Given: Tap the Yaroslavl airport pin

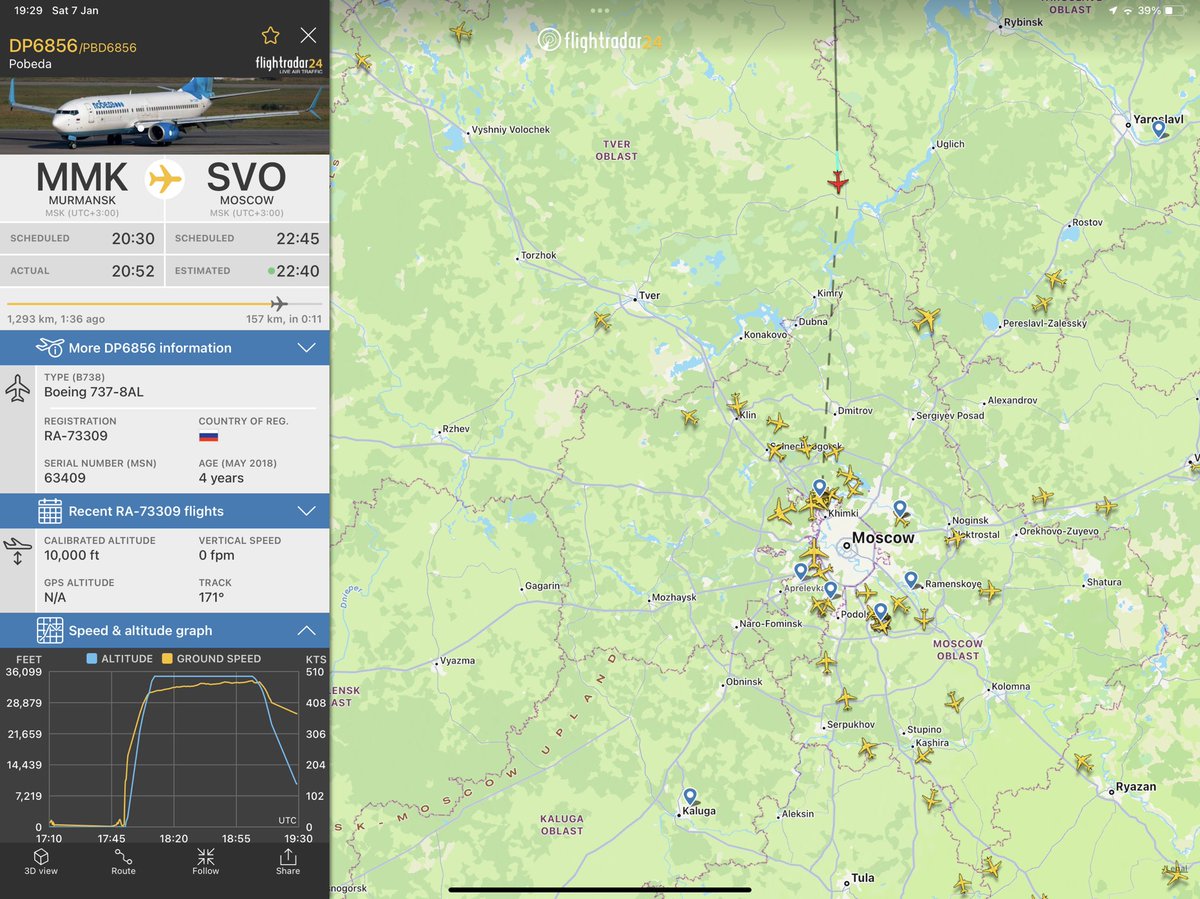Looking at the screenshot, I should tap(1159, 129).
